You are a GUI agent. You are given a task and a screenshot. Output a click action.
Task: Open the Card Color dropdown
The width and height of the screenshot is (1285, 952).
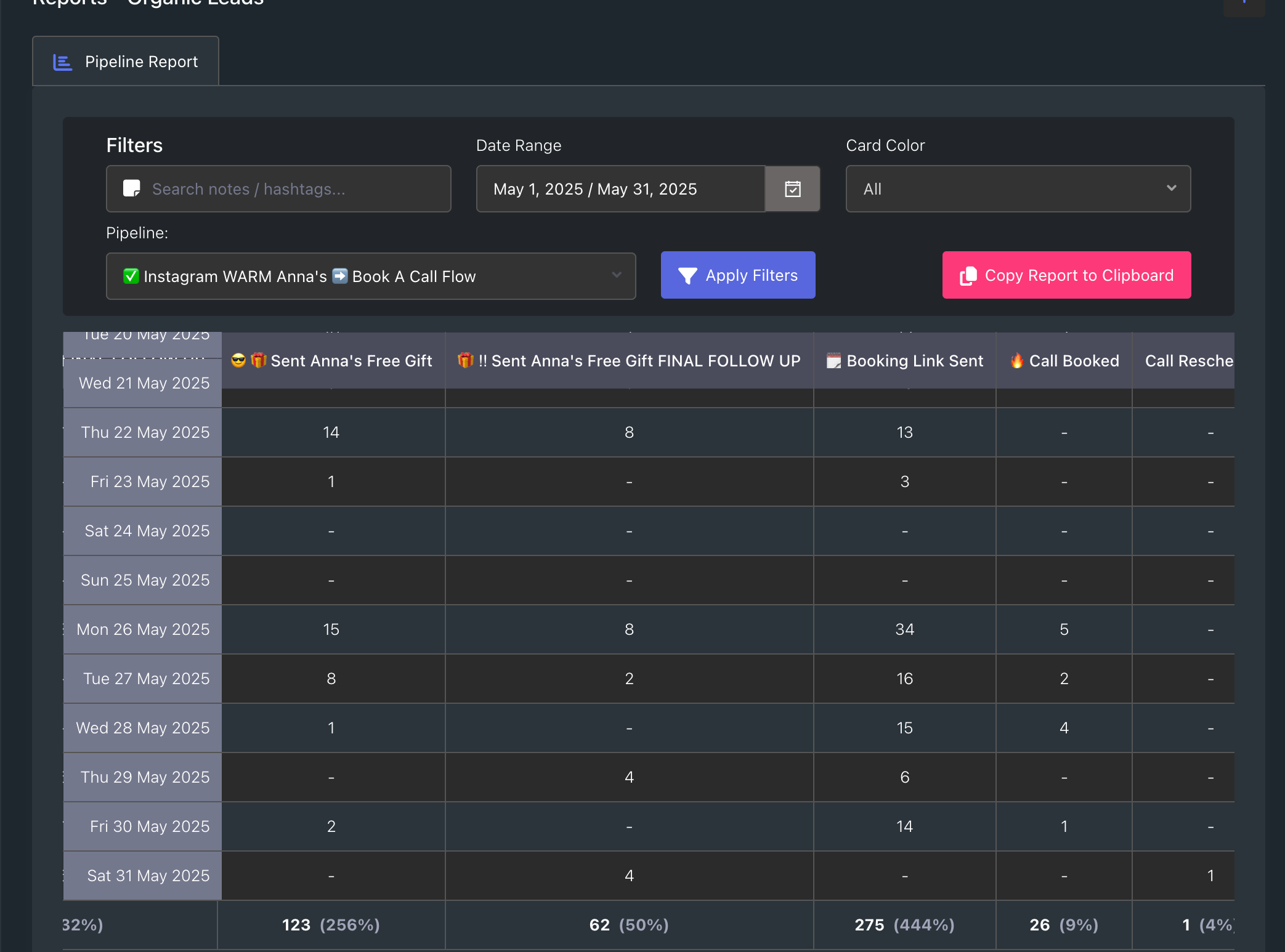coord(1018,188)
